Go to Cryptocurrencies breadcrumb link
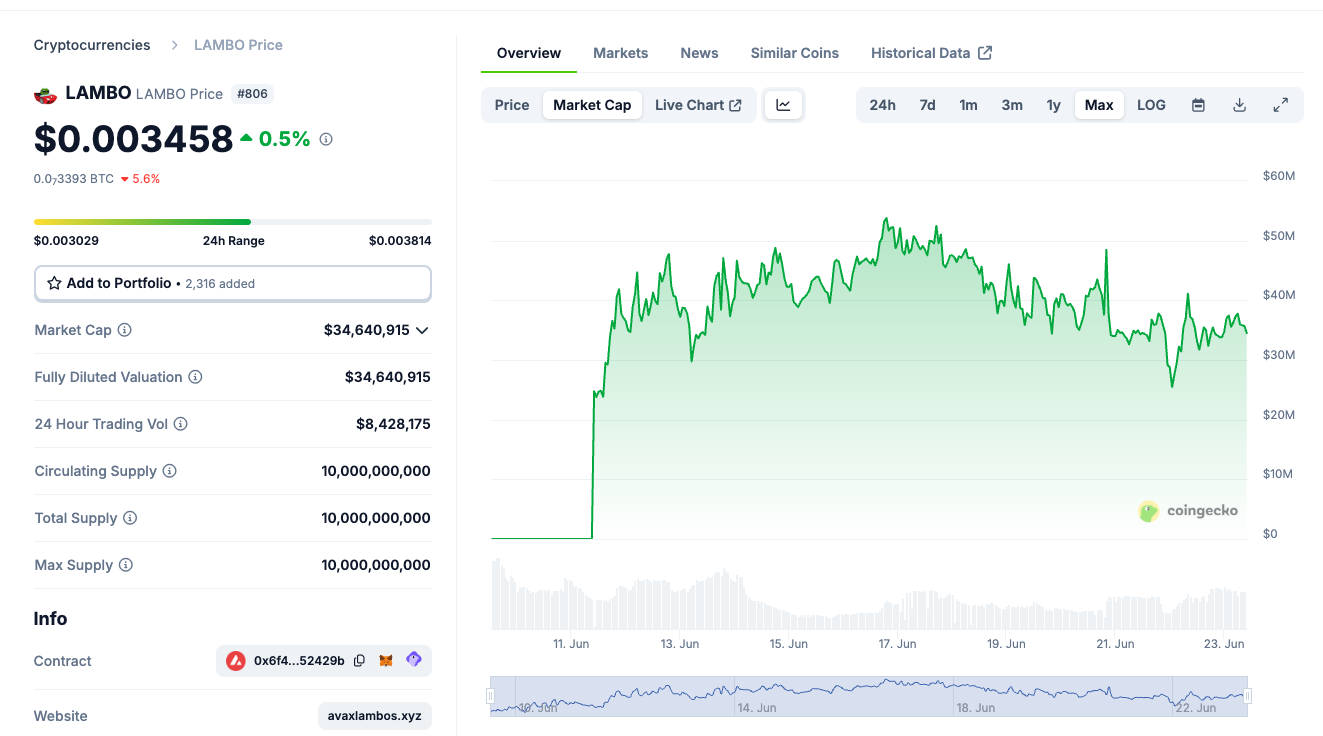Viewport: 1323px width, 736px height. 92,45
